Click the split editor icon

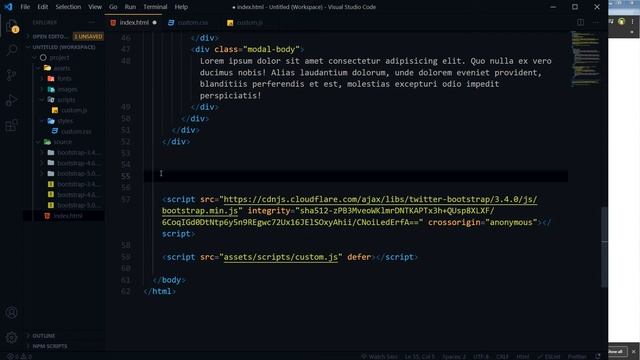(x=580, y=22)
